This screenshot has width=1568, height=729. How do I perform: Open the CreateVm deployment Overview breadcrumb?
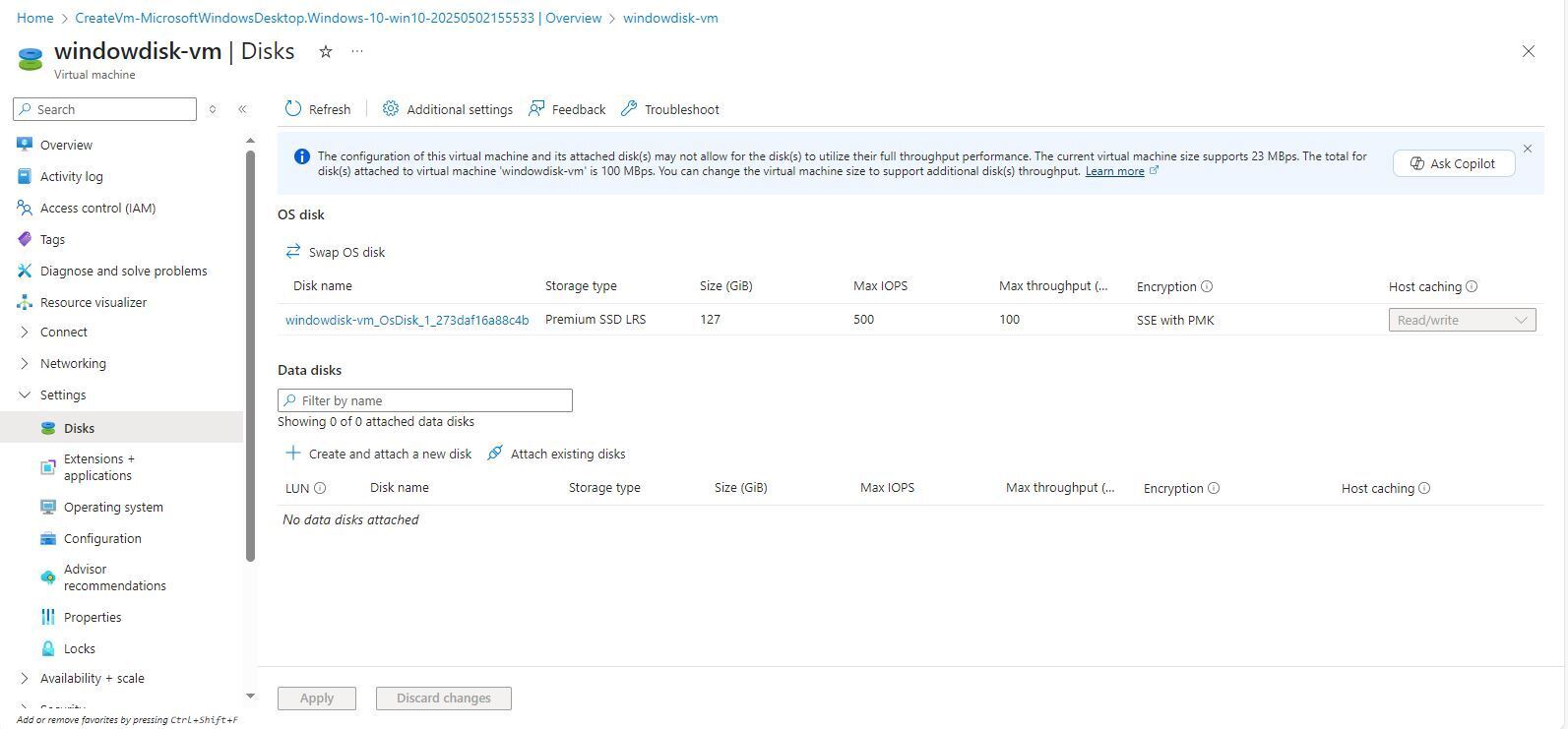click(339, 18)
